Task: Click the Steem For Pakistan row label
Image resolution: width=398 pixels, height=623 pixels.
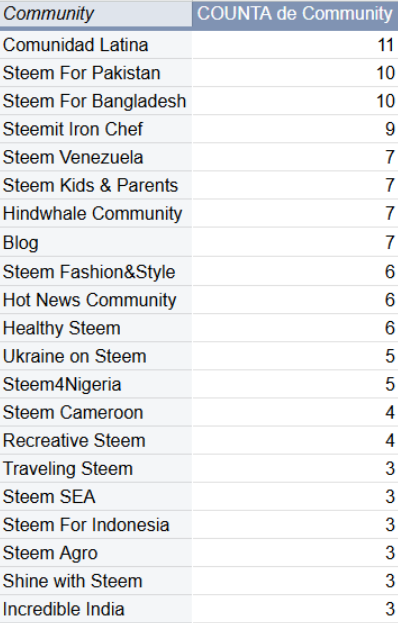Action: tap(96, 73)
